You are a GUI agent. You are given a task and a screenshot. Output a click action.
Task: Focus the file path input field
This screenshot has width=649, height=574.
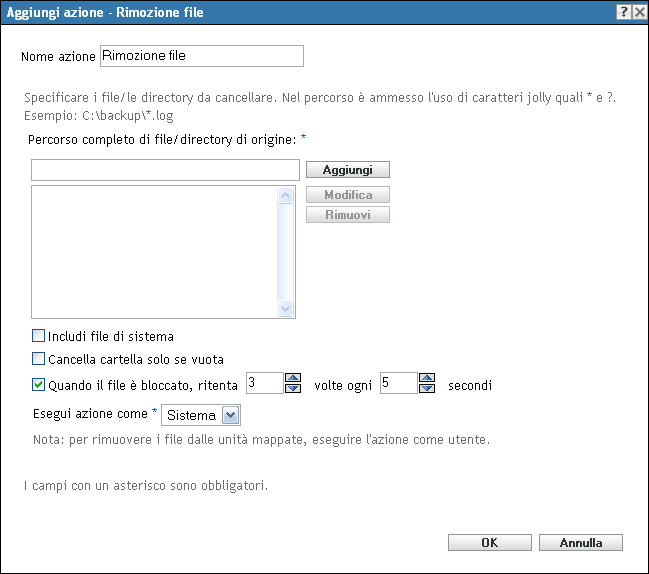tap(165, 170)
